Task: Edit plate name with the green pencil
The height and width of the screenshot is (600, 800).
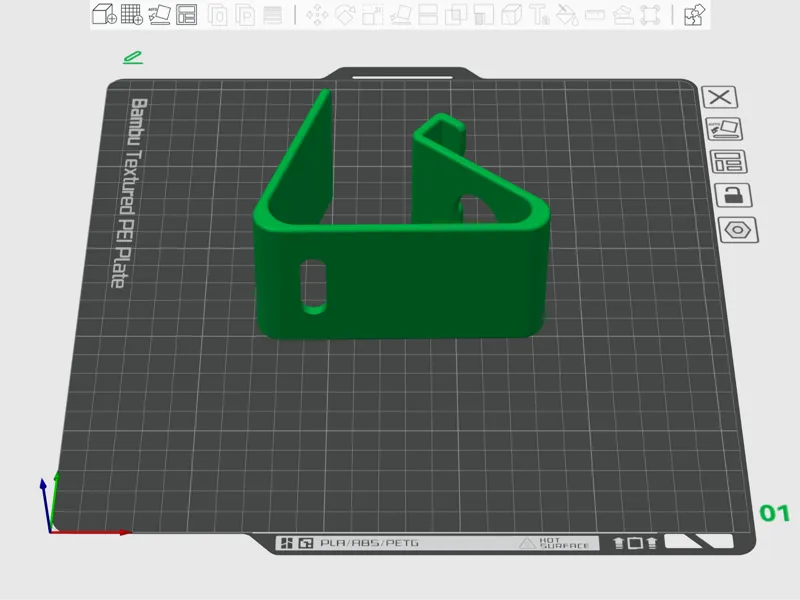Action: (133, 57)
